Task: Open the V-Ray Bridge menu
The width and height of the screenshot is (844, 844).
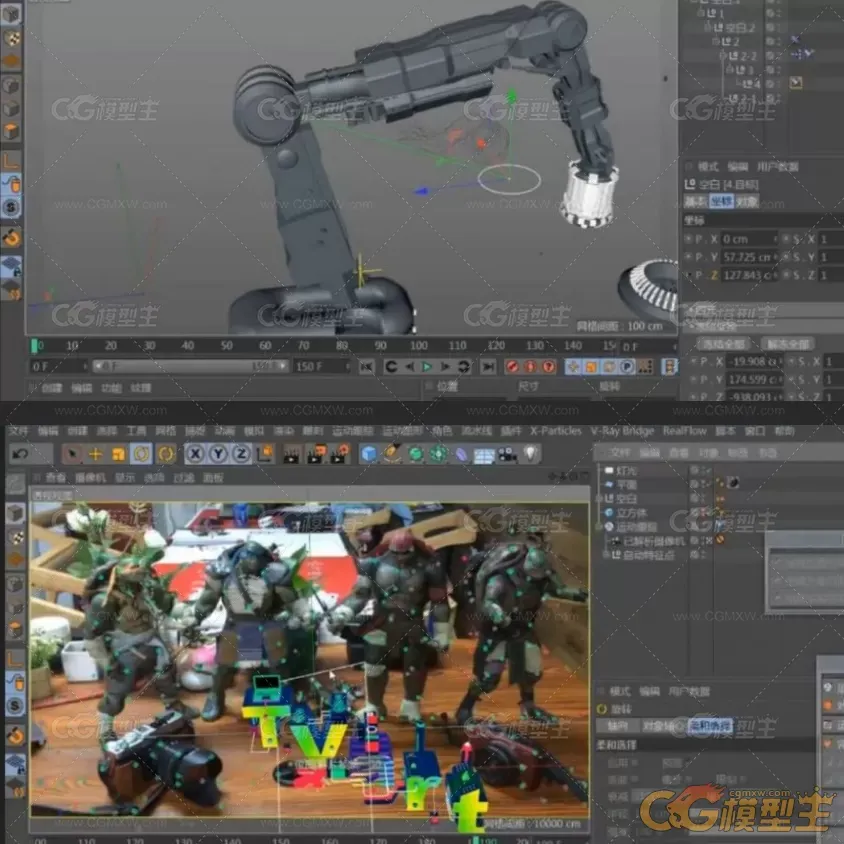Action: tap(622, 431)
